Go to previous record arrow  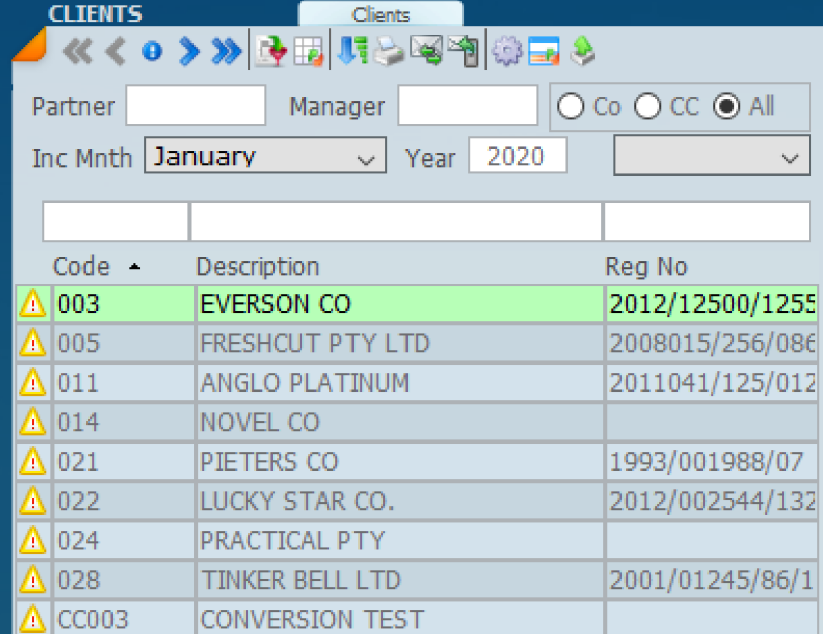tap(116, 52)
